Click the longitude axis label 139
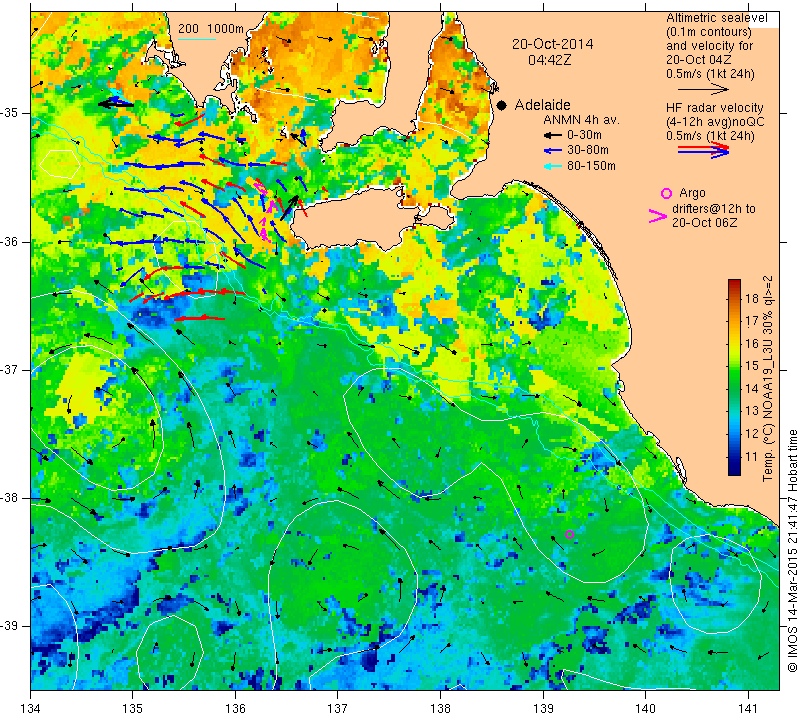The image size is (800, 720). coord(543,709)
